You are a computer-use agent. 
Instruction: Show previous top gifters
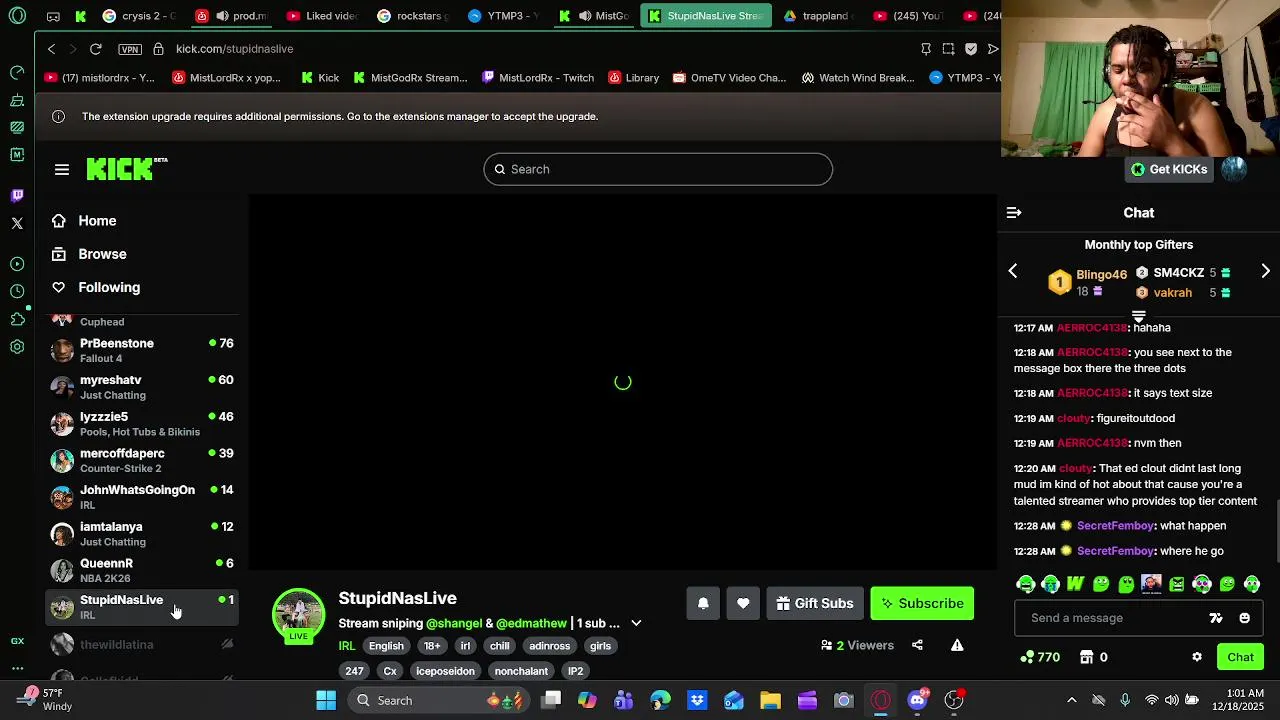point(1013,271)
